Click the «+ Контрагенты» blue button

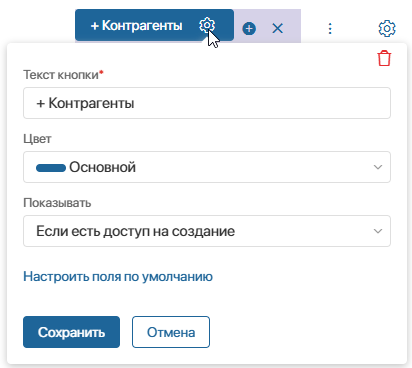pos(154,25)
